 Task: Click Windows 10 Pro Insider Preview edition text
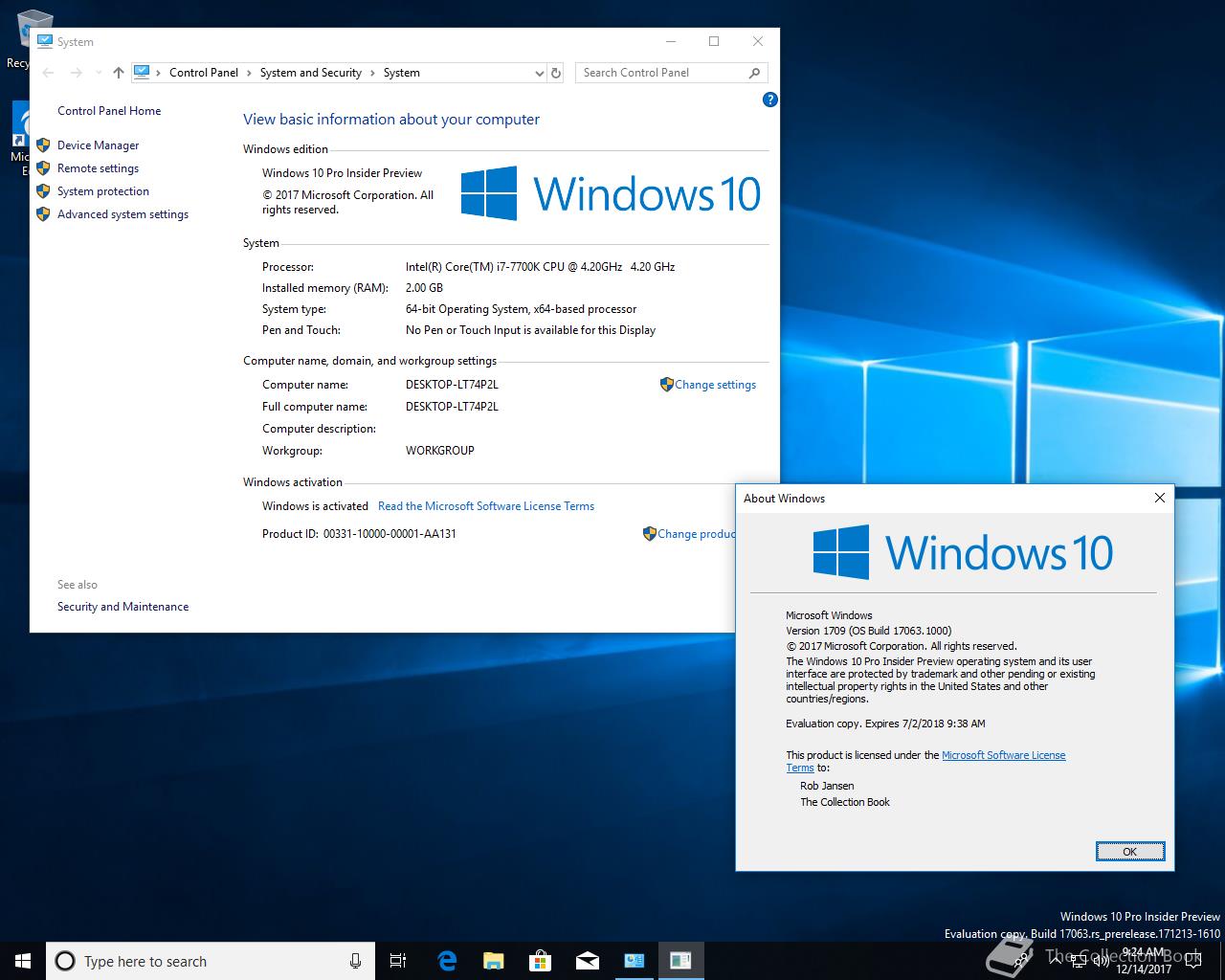[342, 173]
